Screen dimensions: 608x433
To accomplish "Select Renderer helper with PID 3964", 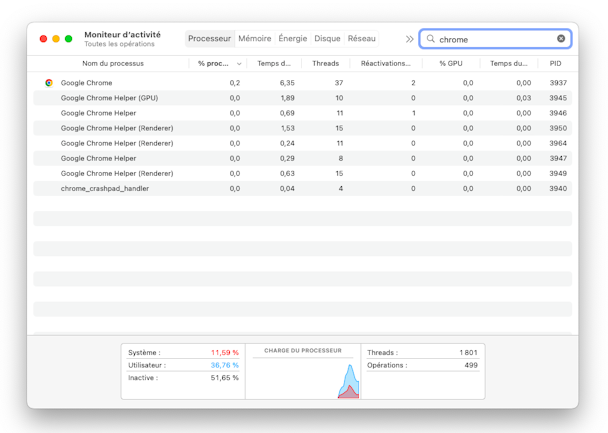I will point(302,143).
